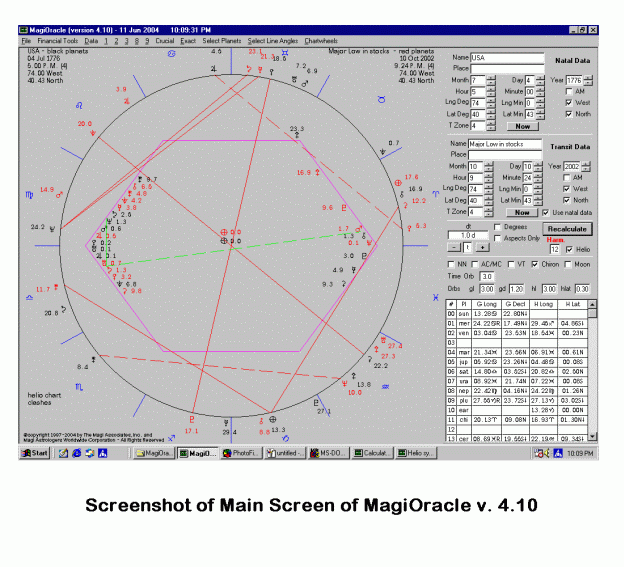Uncheck West in Natal Data

(x=569, y=103)
